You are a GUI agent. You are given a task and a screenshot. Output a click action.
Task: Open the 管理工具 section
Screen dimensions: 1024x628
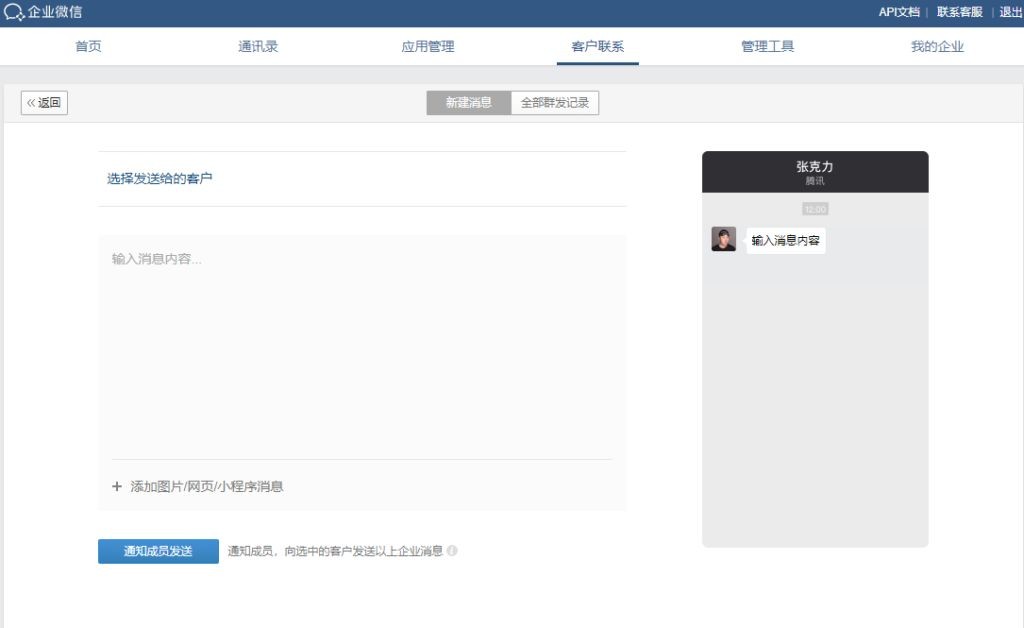click(x=767, y=46)
